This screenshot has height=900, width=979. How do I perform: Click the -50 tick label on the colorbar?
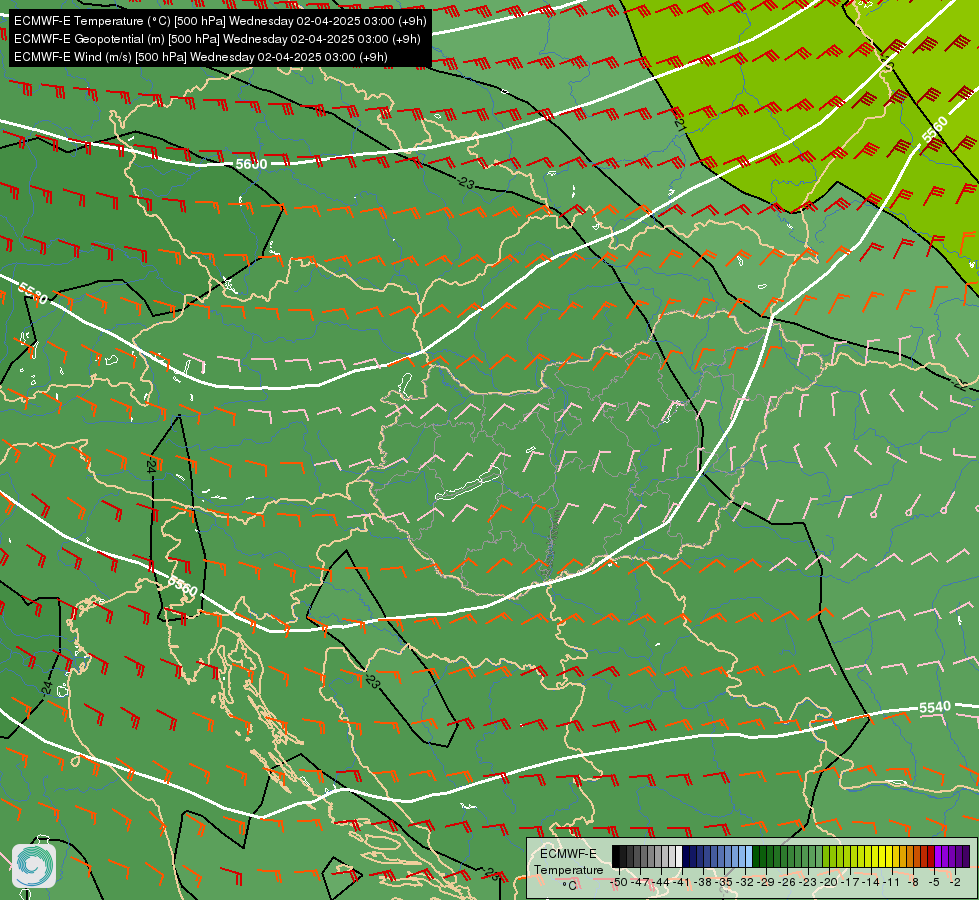tap(619, 882)
